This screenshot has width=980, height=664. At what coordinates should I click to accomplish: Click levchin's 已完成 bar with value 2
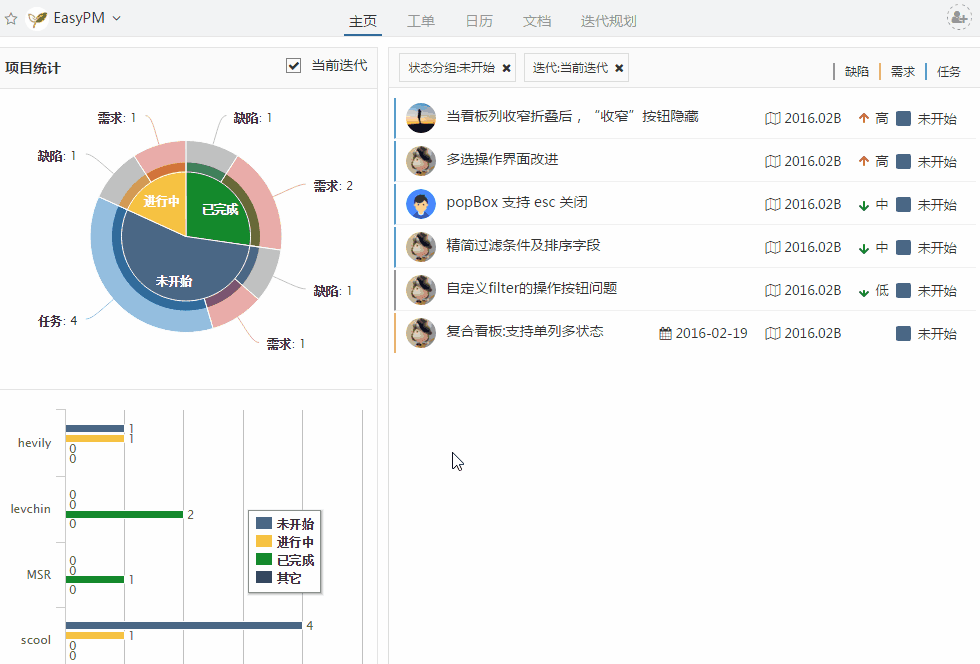124,515
